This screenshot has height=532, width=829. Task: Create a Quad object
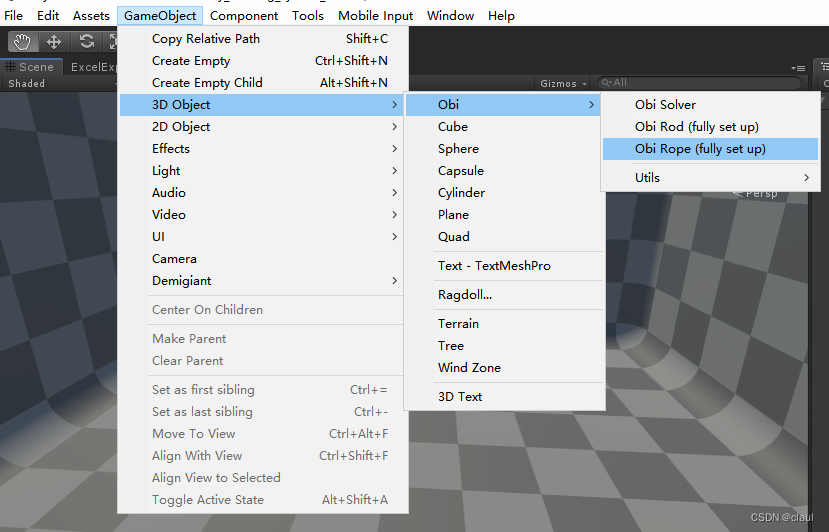tap(503, 237)
